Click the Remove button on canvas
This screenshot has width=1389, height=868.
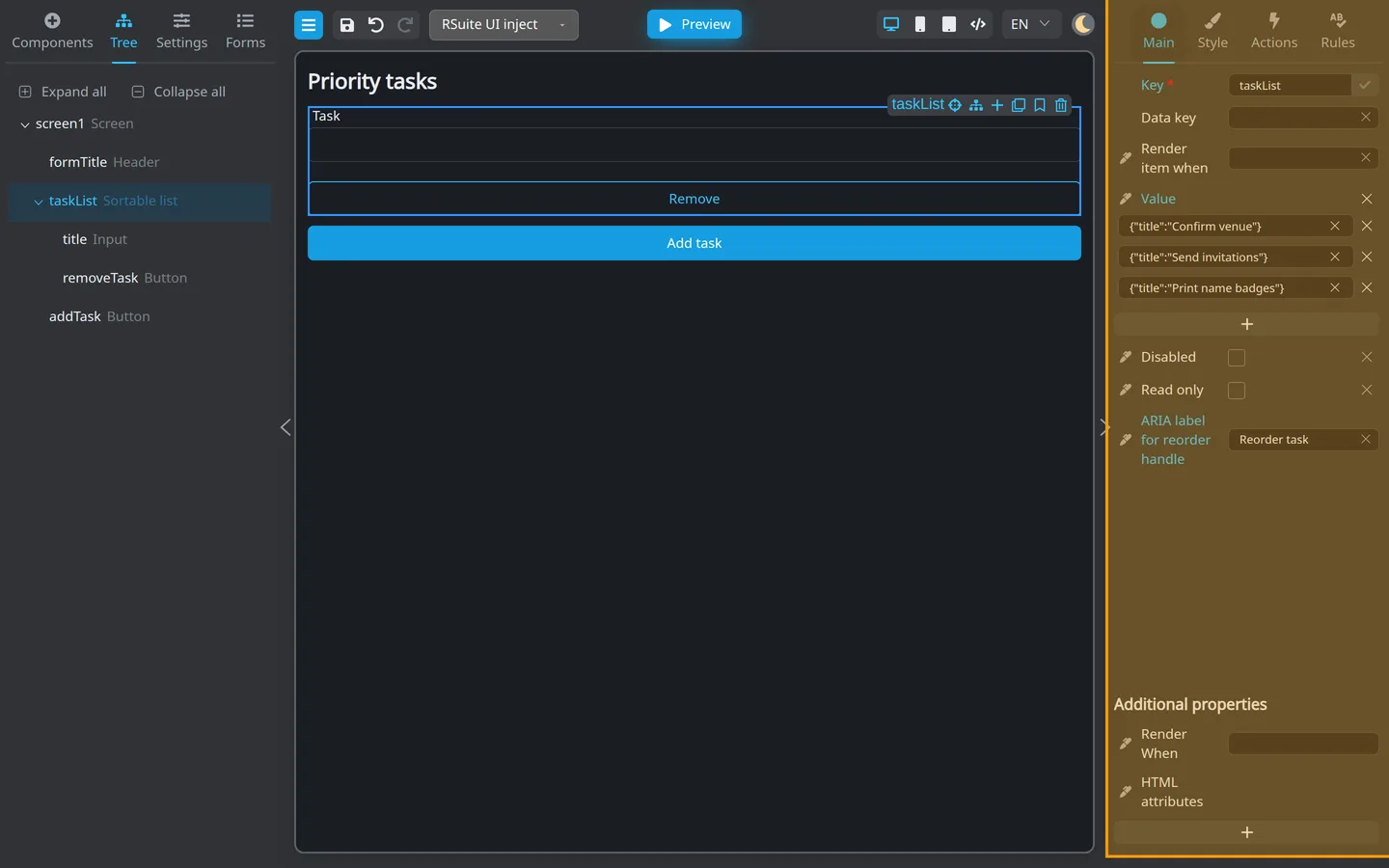coord(694,199)
